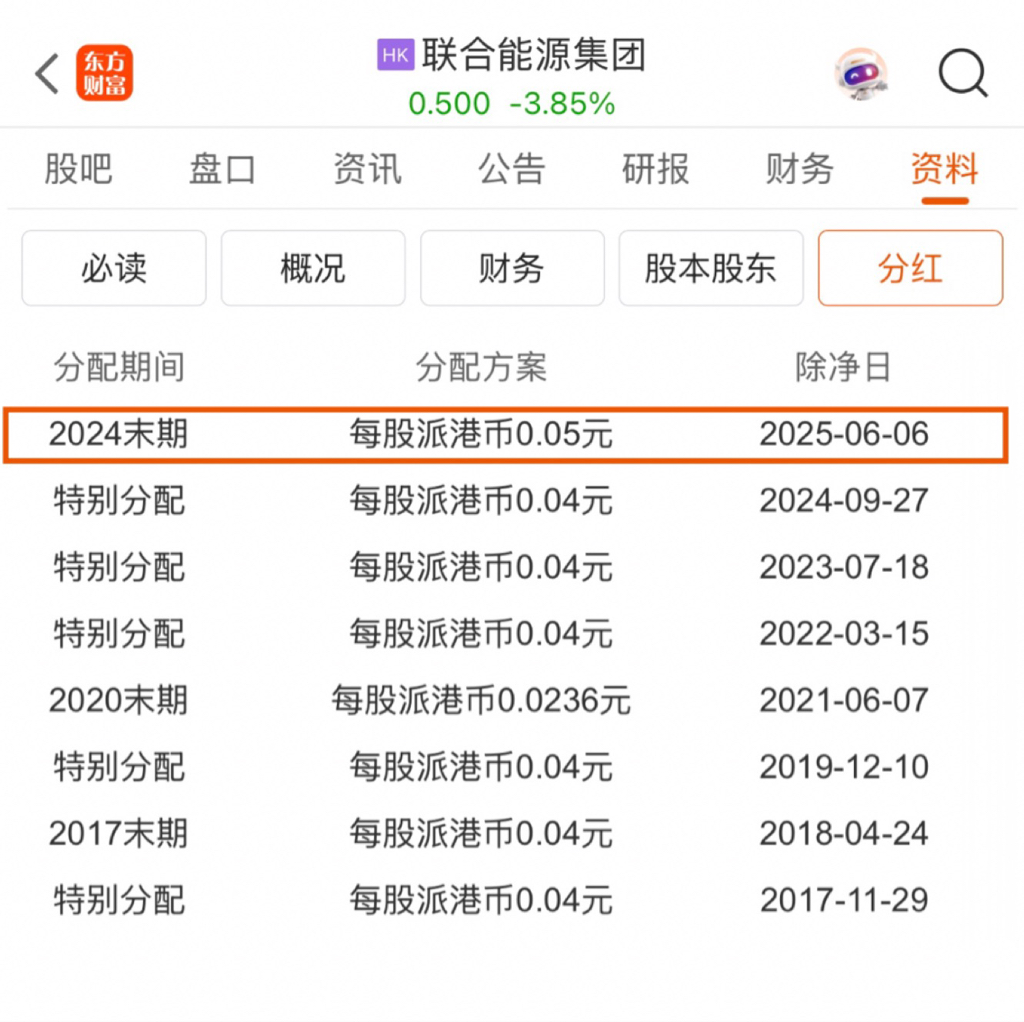Select the 分红 button
Screen dimensions: 1024x1022
pos(910,268)
